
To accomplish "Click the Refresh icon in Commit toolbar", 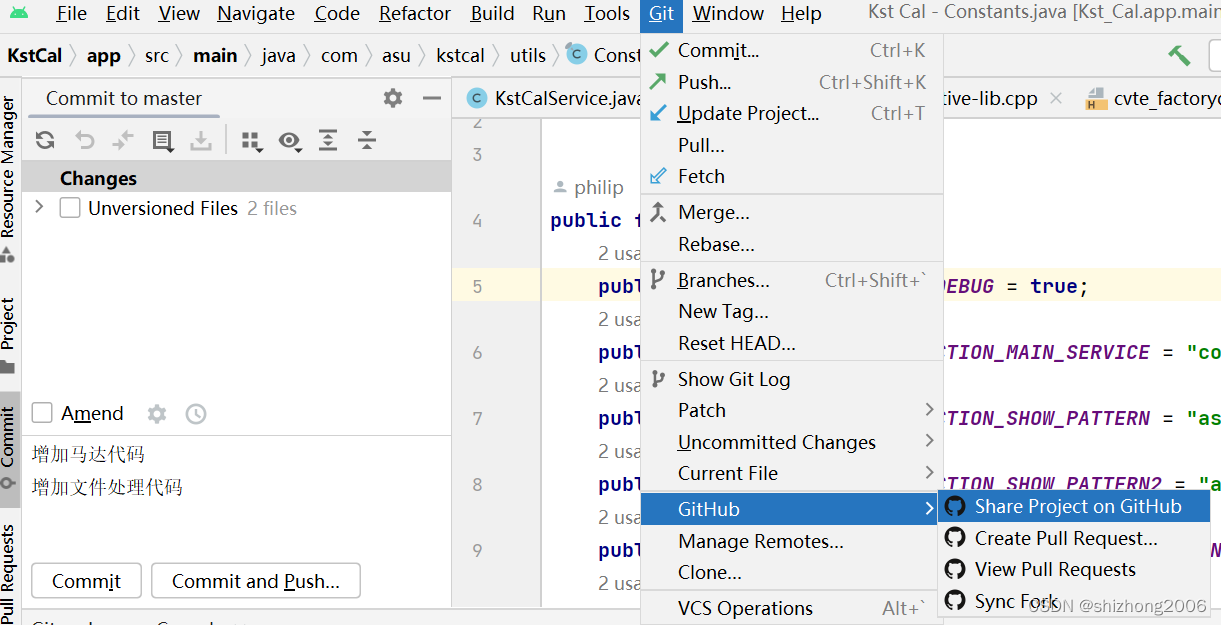I will [x=45, y=141].
